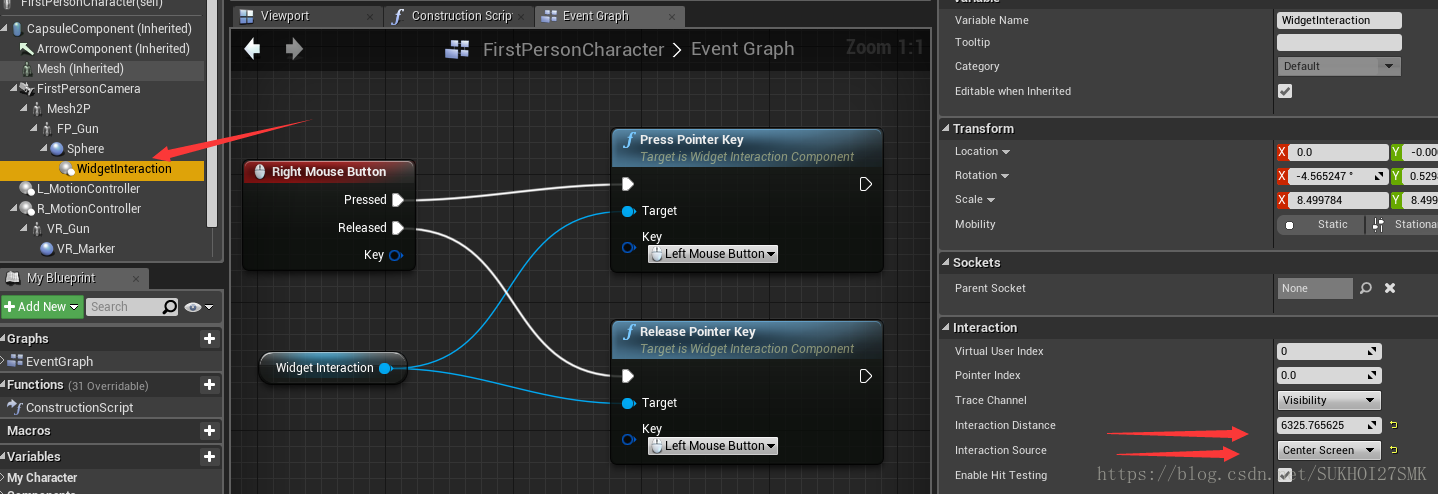Click the search magnifier in My Blueprint

pyautogui.click(x=170, y=307)
